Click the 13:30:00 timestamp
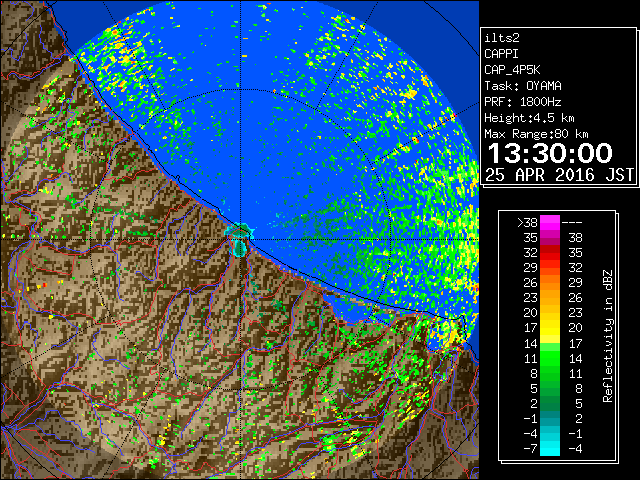This screenshot has height=480, width=640. [x=550, y=153]
